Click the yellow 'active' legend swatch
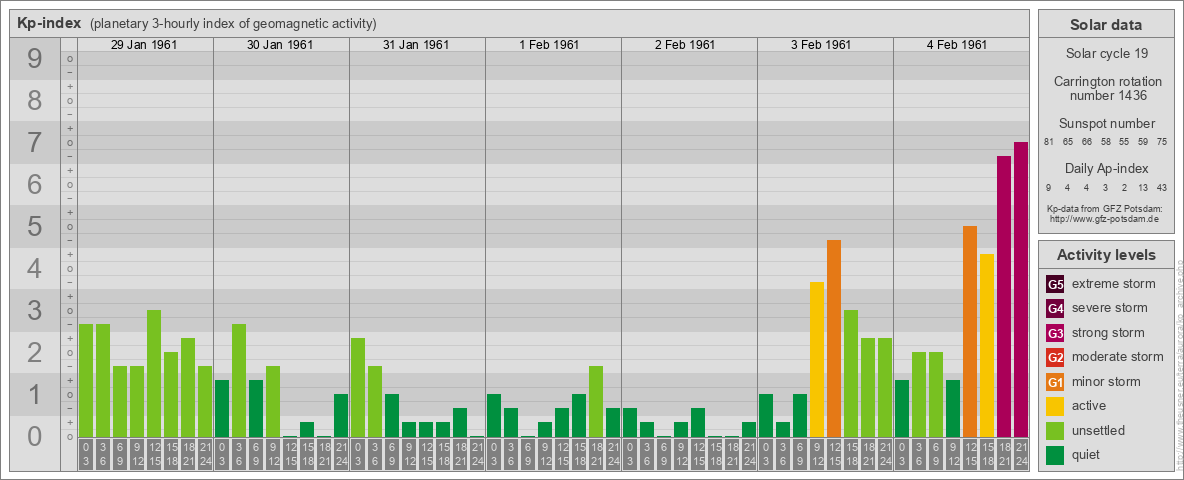The width and height of the screenshot is (1184, 480). click(1055, 406)
